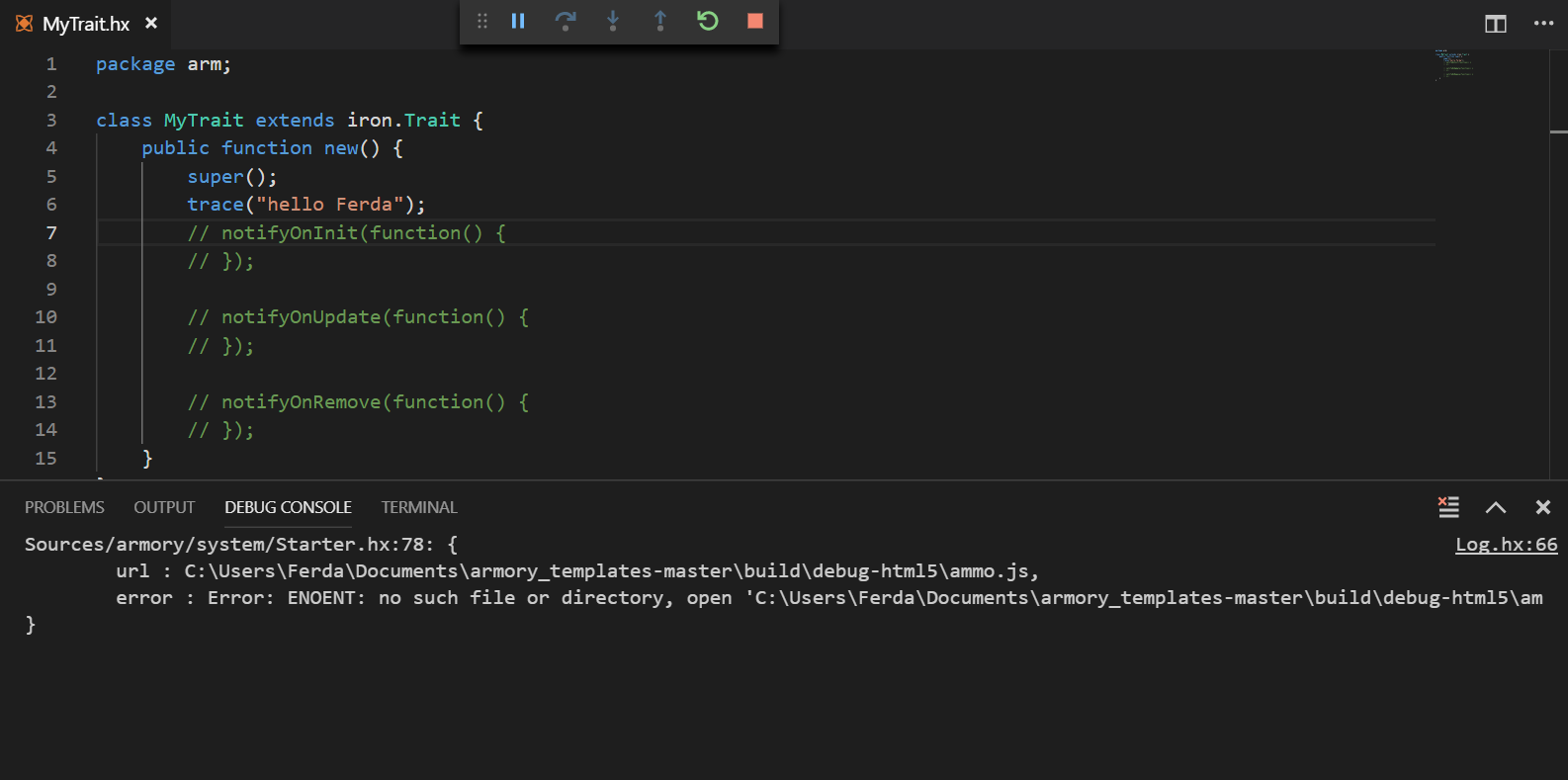Click the editor vertical scrollbar
Screen dimensions: 1568x780
click(x=1559, y=264)
